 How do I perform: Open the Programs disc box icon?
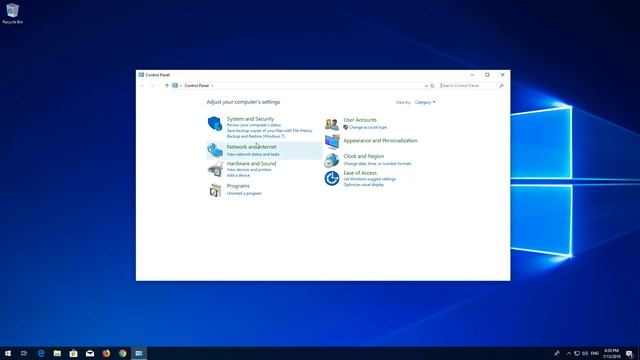coord(215,190)
